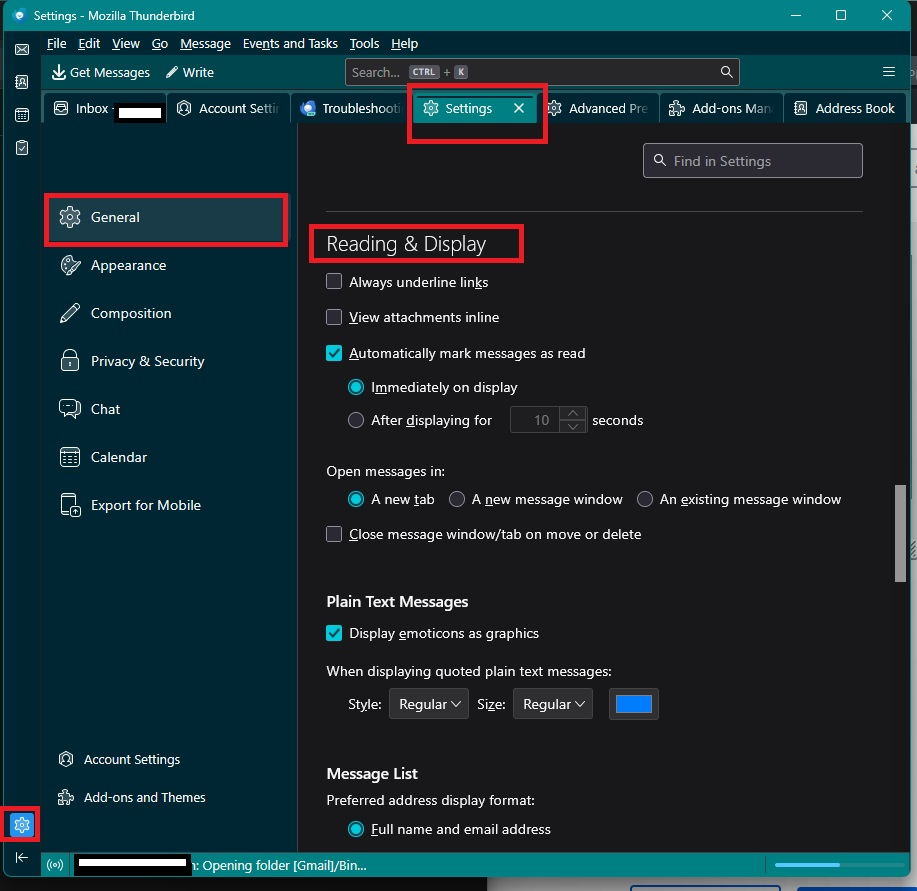
Task: Click the Get Messages download icon
Action: (x=59, y=72)
